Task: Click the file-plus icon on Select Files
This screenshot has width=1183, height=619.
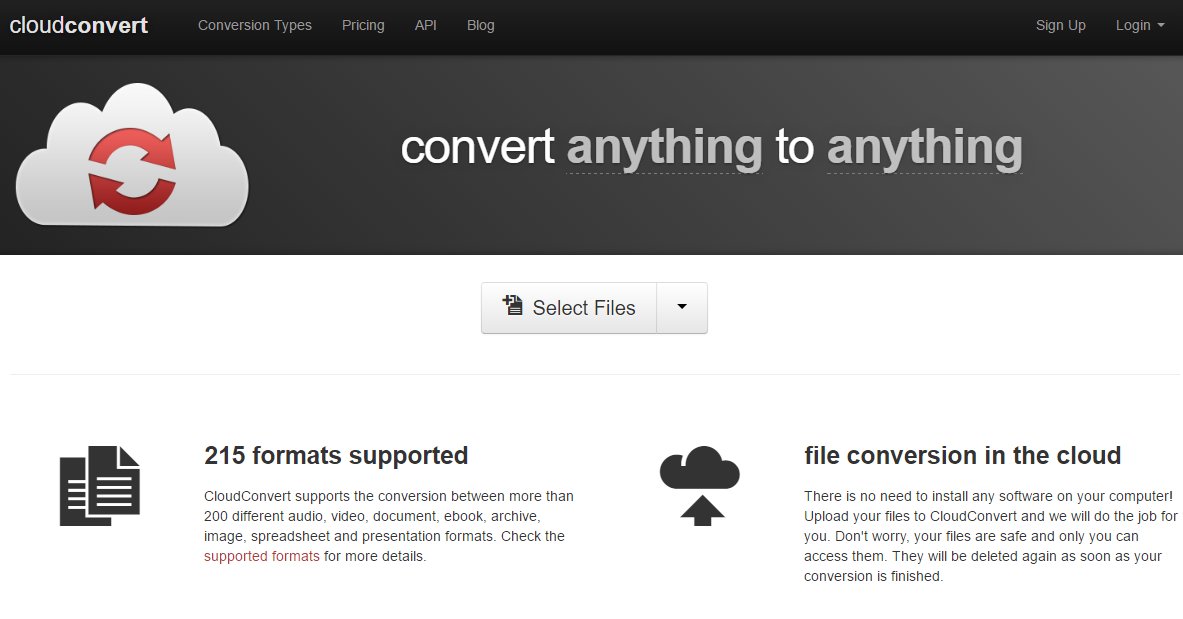Action: [513, 305]
